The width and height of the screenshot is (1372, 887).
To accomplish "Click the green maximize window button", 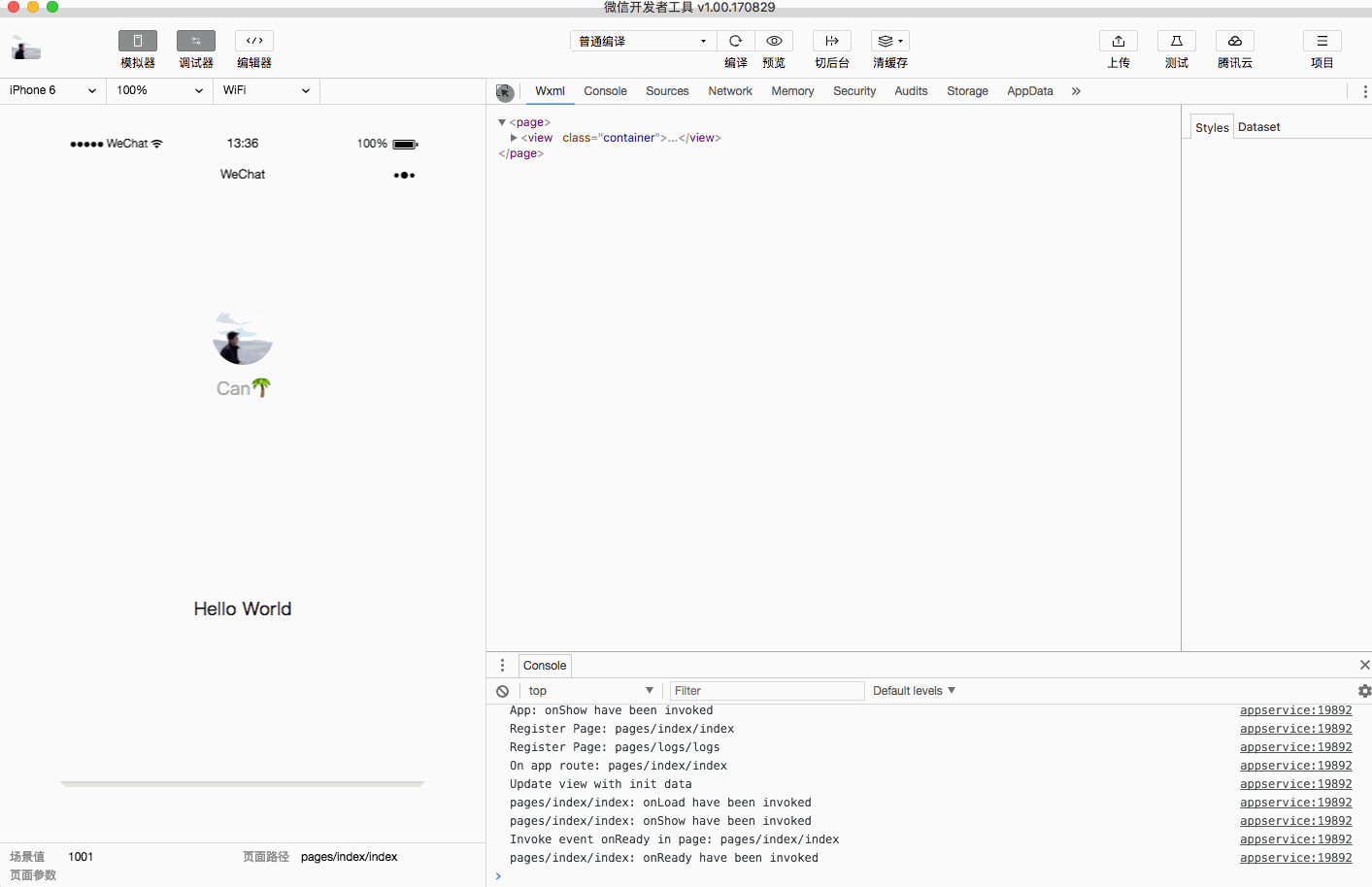I will 52,7.
